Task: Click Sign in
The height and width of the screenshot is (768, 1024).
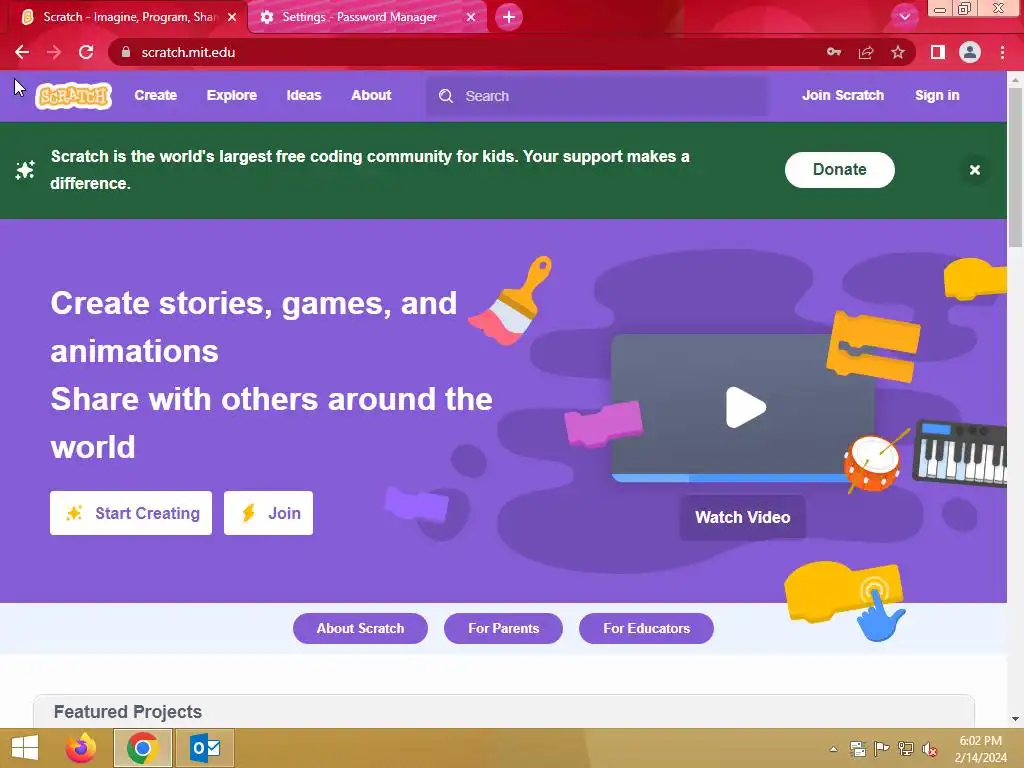Action: [937, 95]
